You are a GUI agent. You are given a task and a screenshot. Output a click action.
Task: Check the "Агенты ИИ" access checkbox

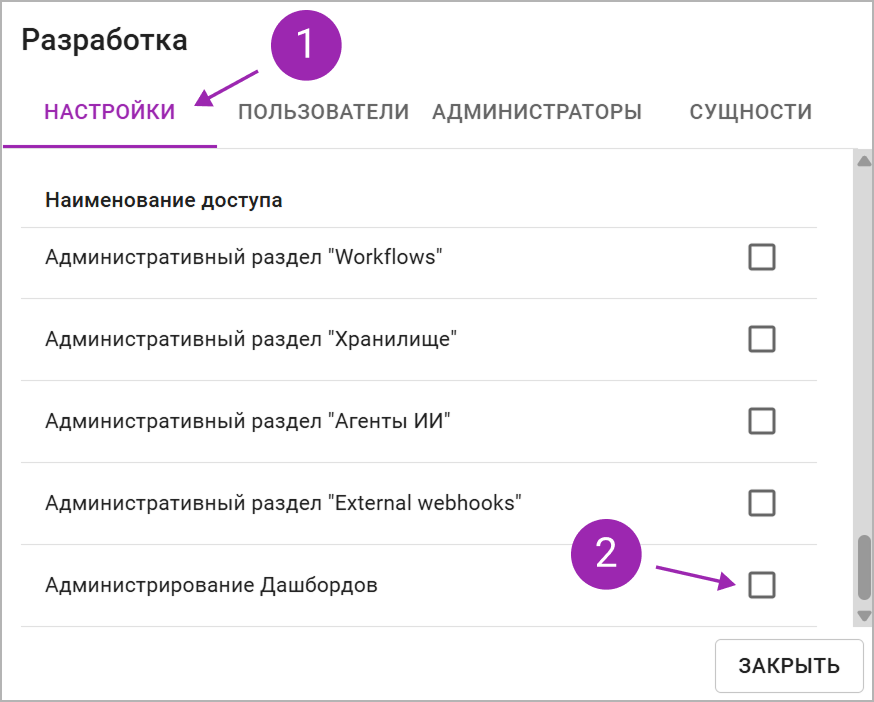tap(761, 421)
